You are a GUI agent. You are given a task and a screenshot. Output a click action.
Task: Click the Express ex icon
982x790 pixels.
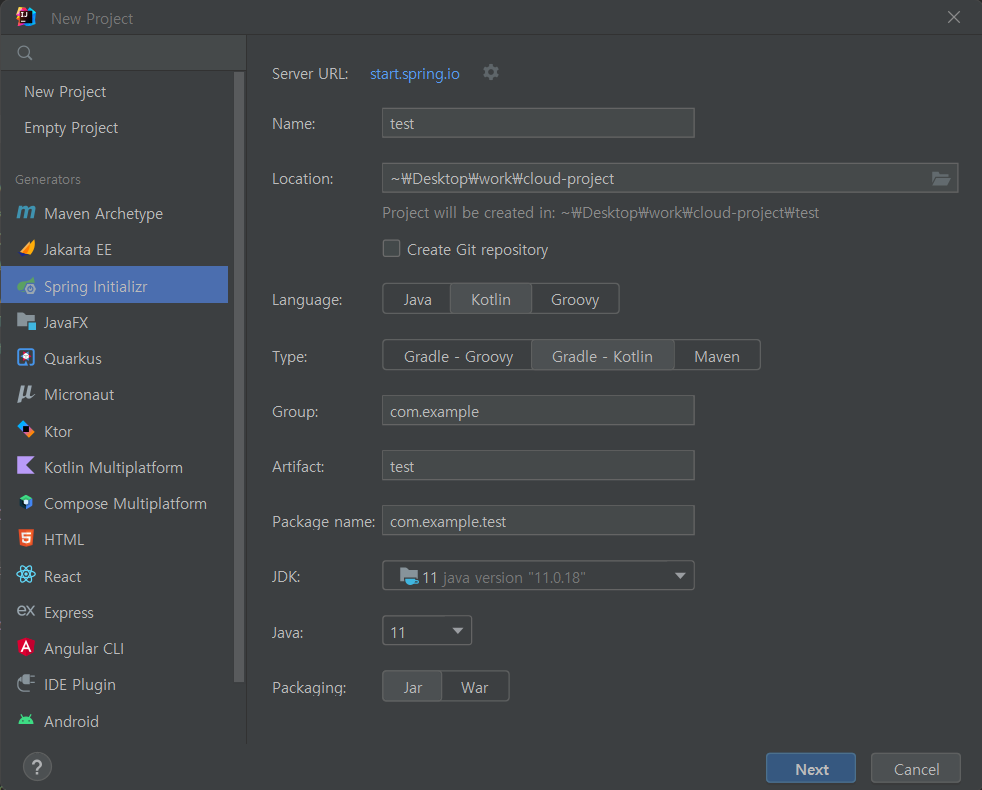click(x=26, y=611)
